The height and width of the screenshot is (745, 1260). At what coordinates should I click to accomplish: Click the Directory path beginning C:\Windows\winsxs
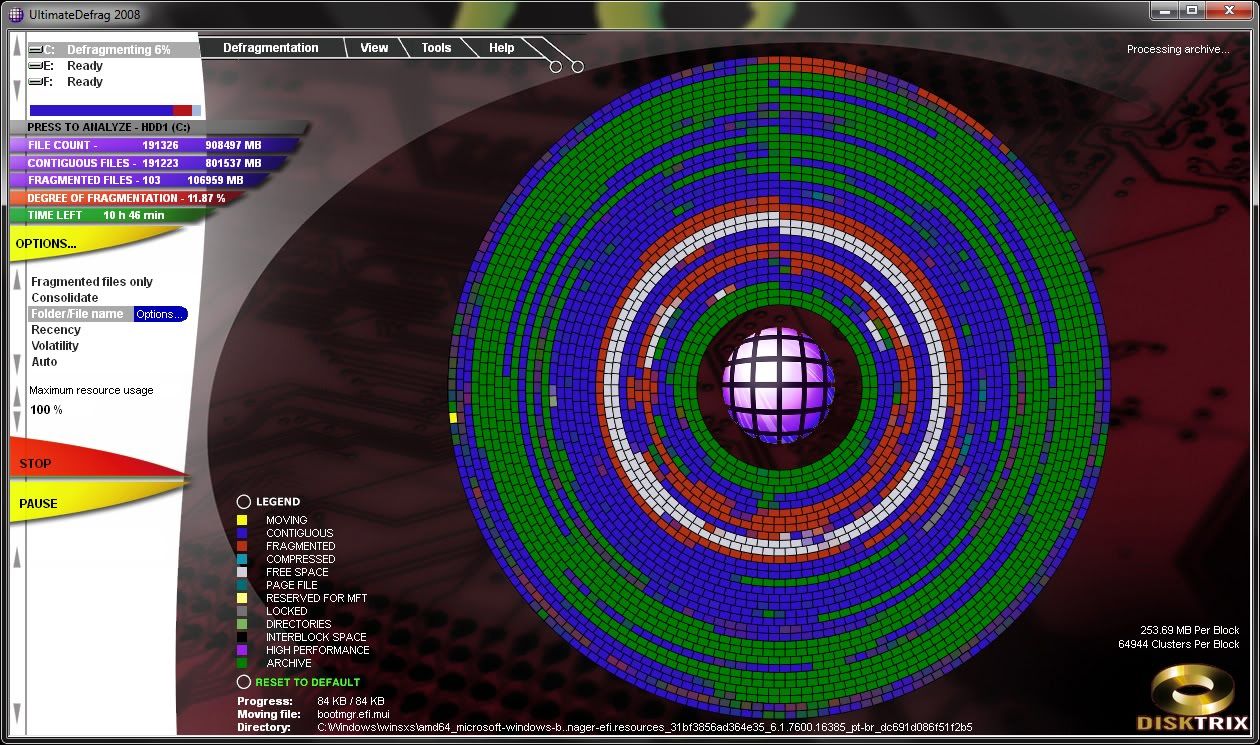[x=645, y=727]
